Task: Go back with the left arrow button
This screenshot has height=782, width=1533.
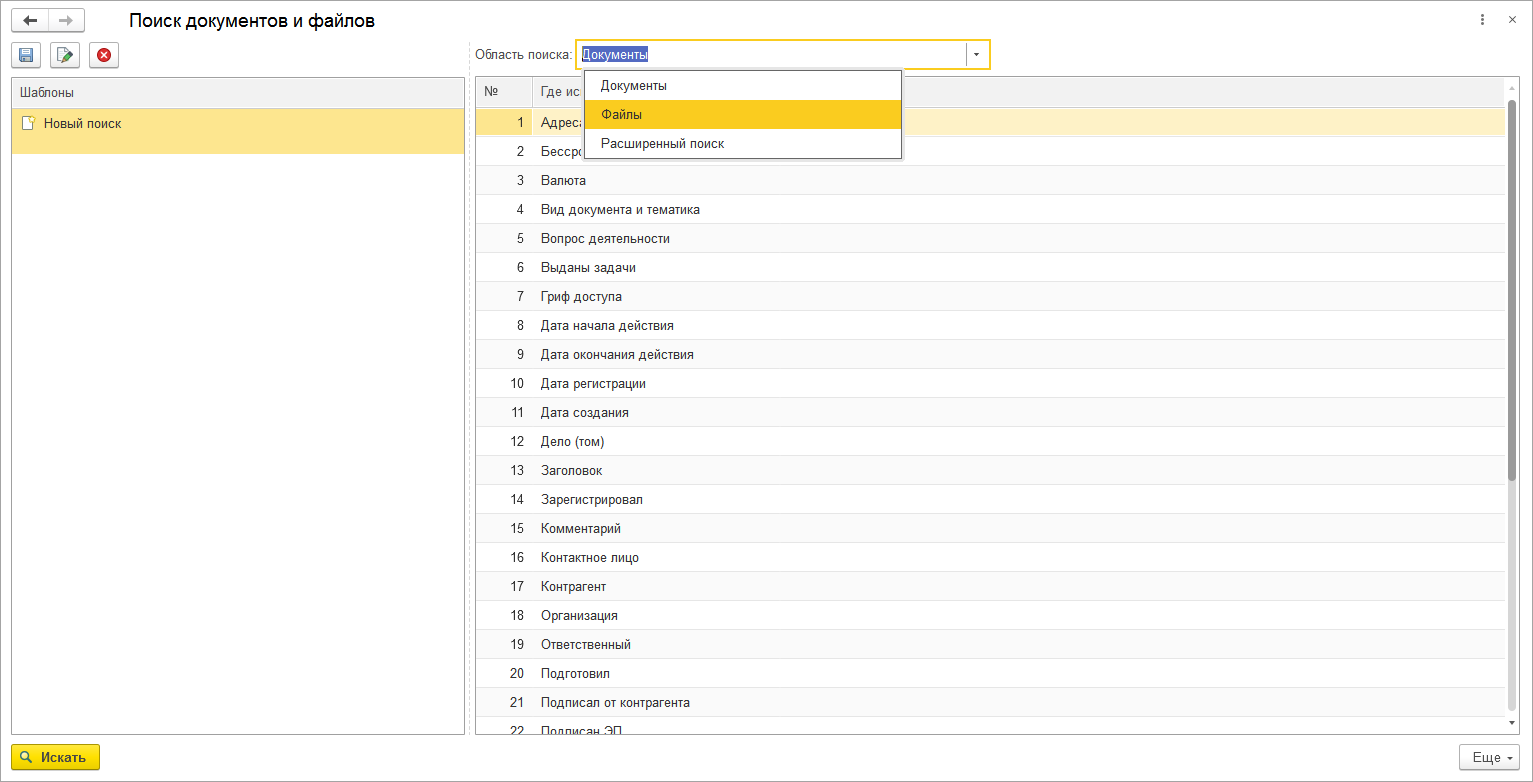Action: [x=29, y=20]
